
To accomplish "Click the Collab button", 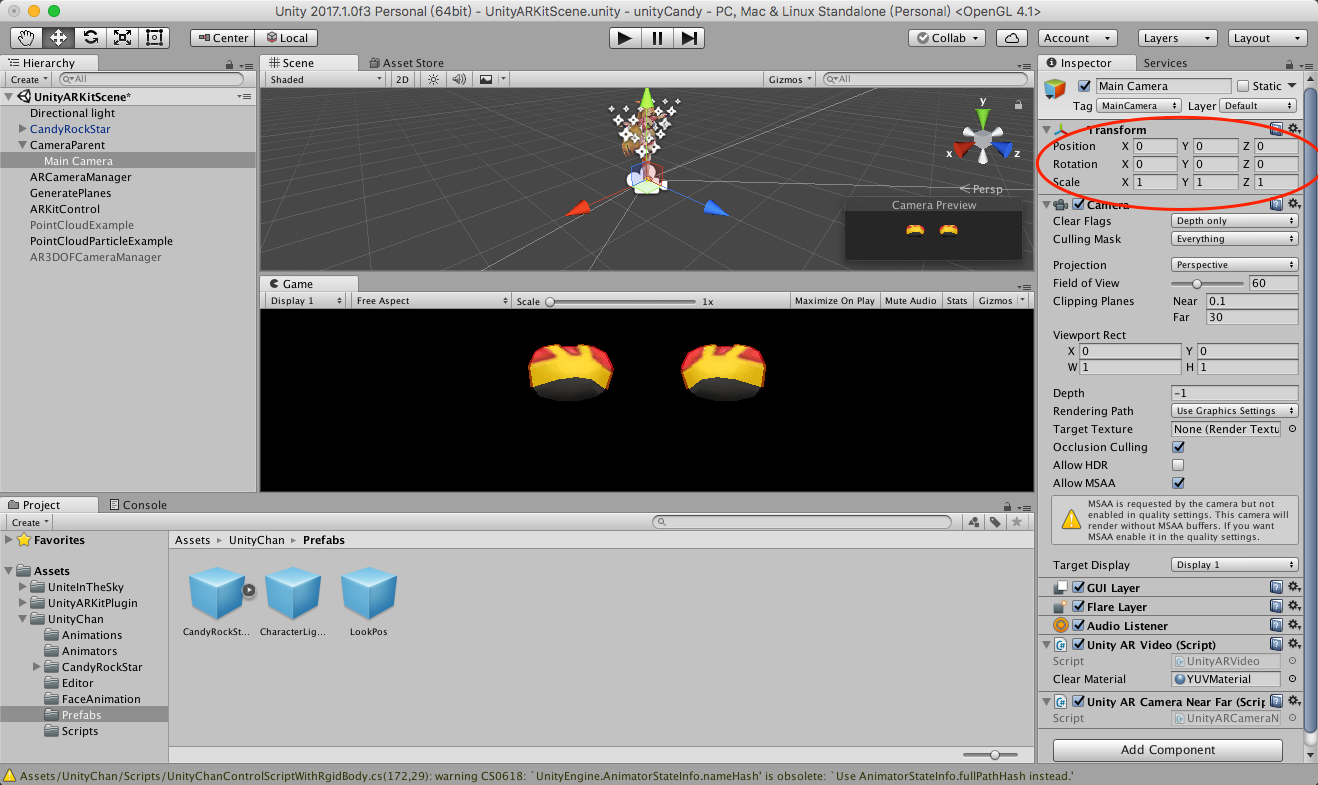I will 947,38.
